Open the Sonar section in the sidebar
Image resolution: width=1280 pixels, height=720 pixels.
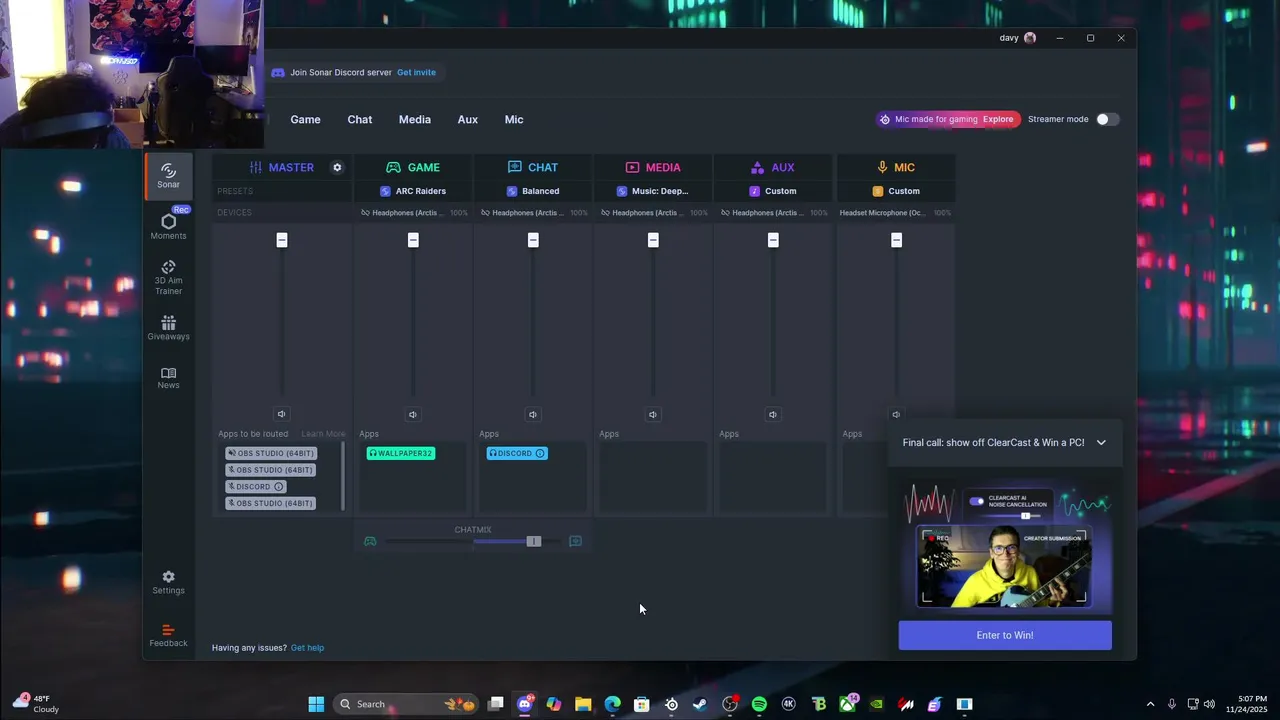coord(168,175)
